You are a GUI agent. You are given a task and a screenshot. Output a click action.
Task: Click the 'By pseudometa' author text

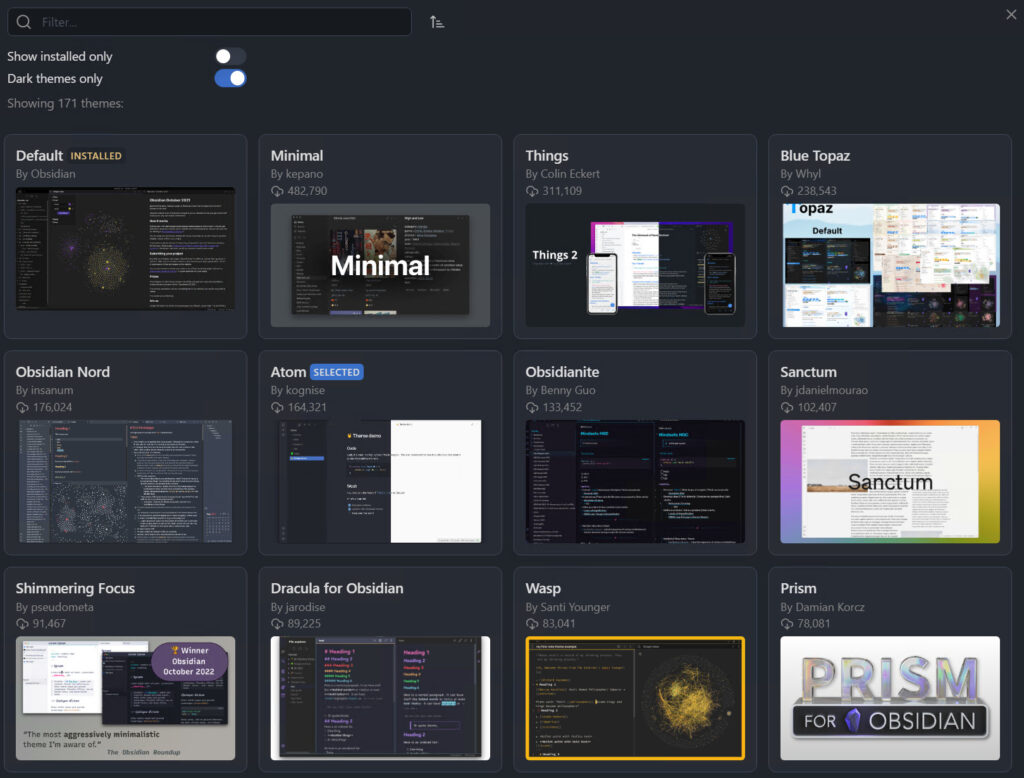pyautogui.click(x=54, y=607)
